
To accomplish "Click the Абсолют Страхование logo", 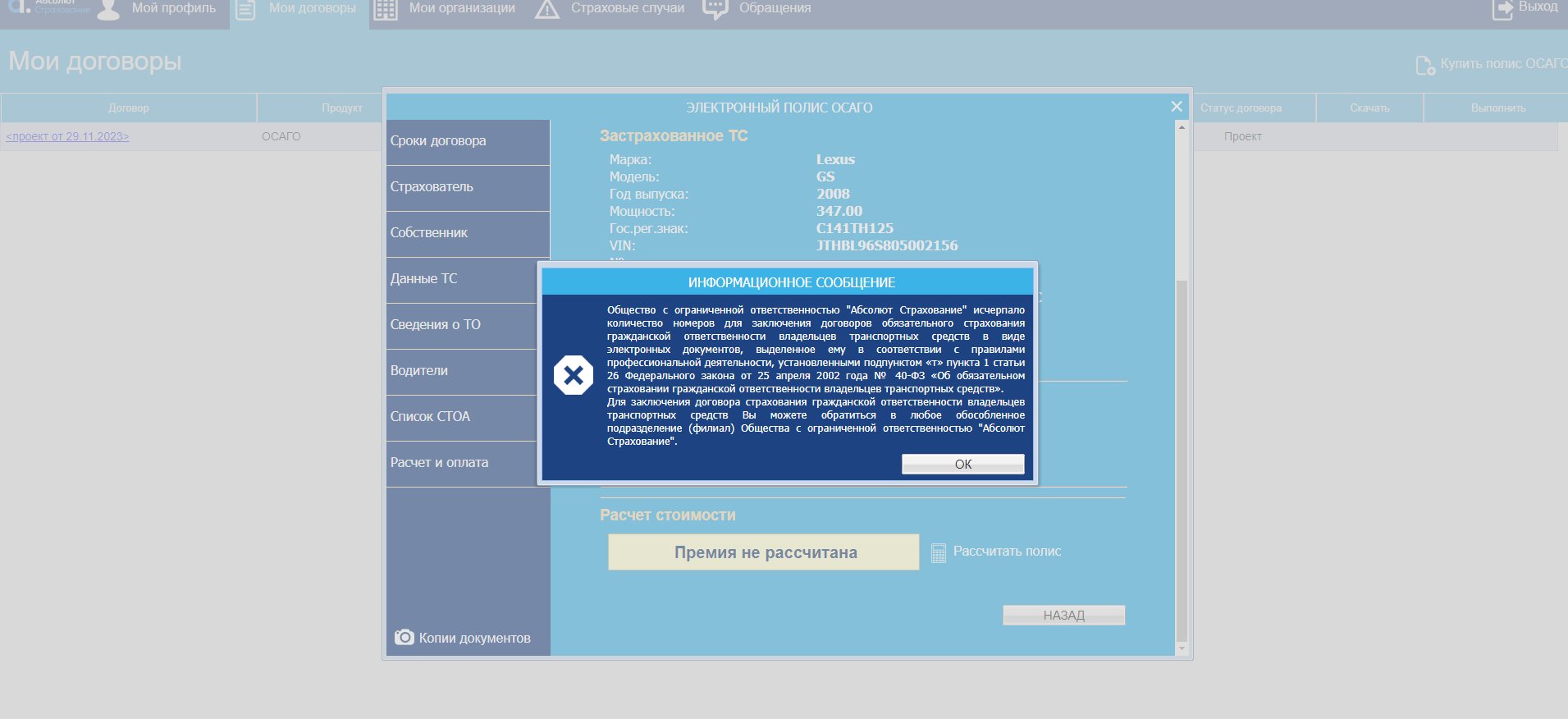I will [48, 7].
